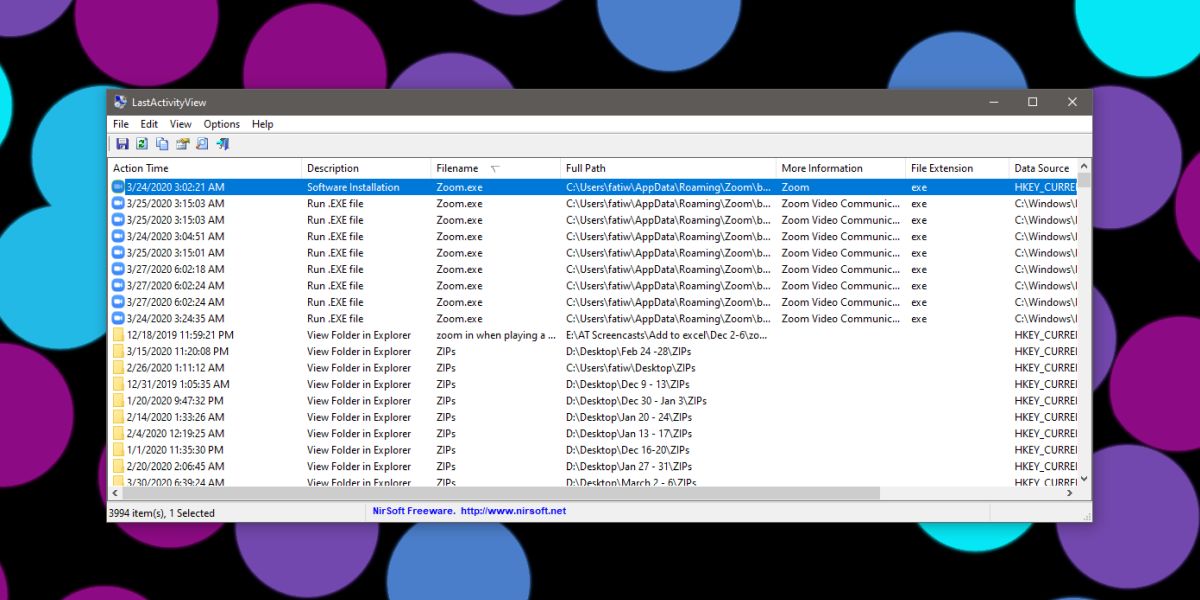Sort by the Full Path column header
This screenshot has height=600, width=1200.
click(668, 168)
